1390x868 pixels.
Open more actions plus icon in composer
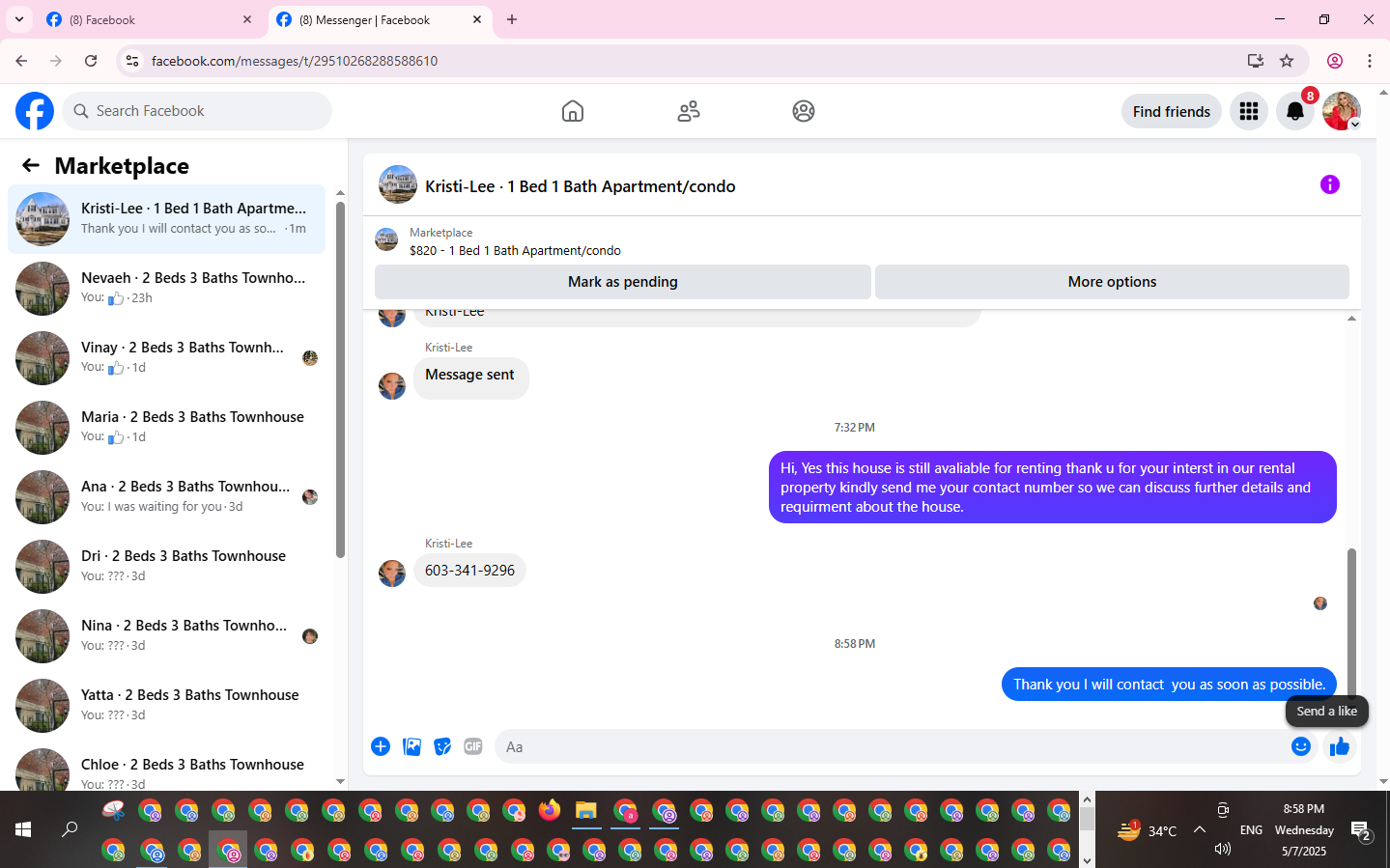[x=381, y=746]
